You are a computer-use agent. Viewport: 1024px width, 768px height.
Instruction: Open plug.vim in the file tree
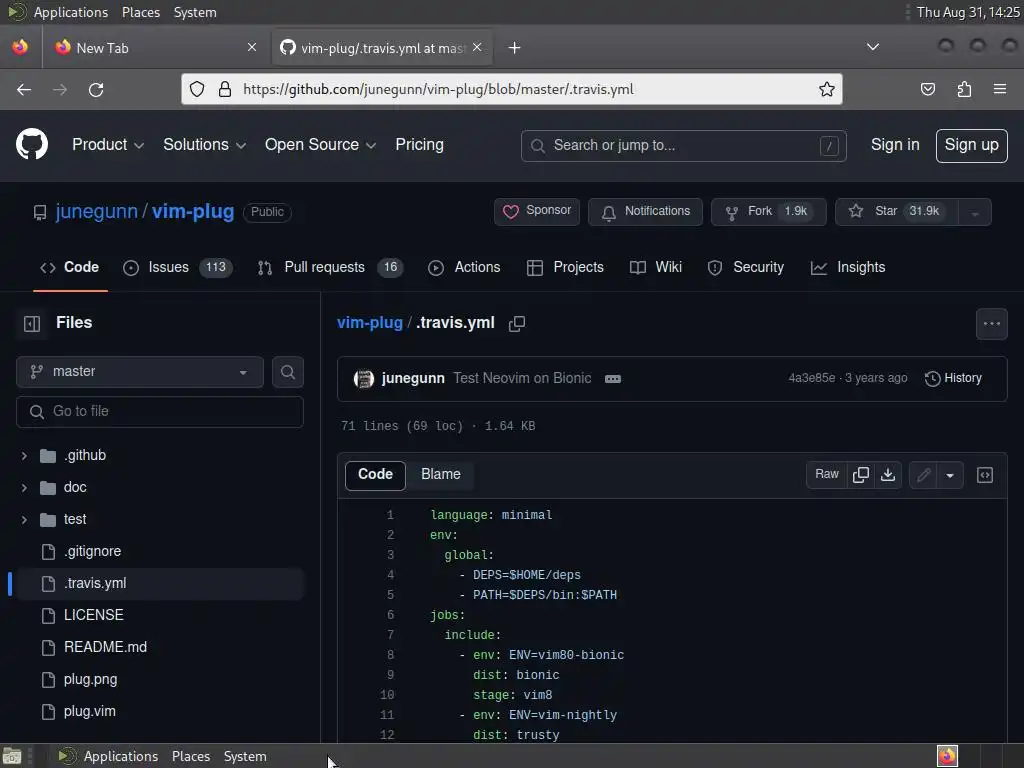pyautogui.click(x=89, y=712)
